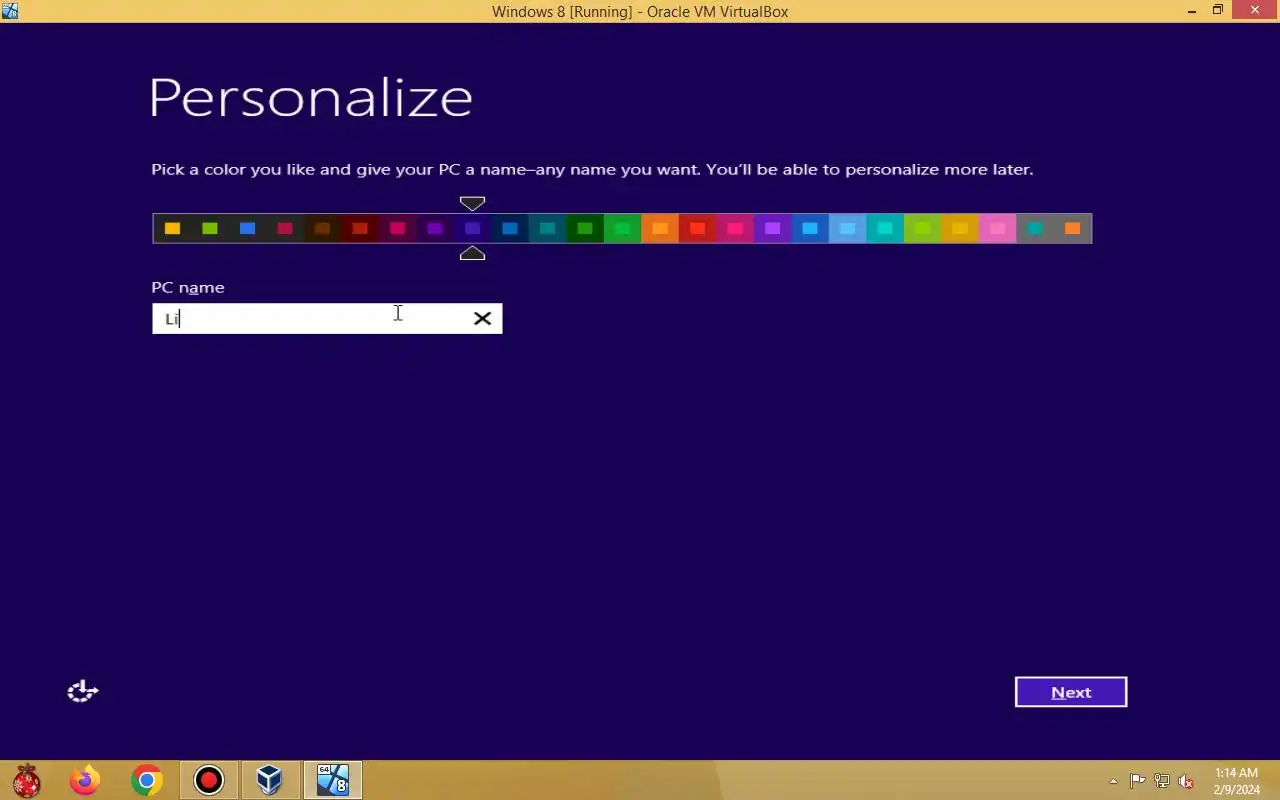Pick the gold yellow full-color swatch
1280x800 pixels.
(x=960, y=229)
